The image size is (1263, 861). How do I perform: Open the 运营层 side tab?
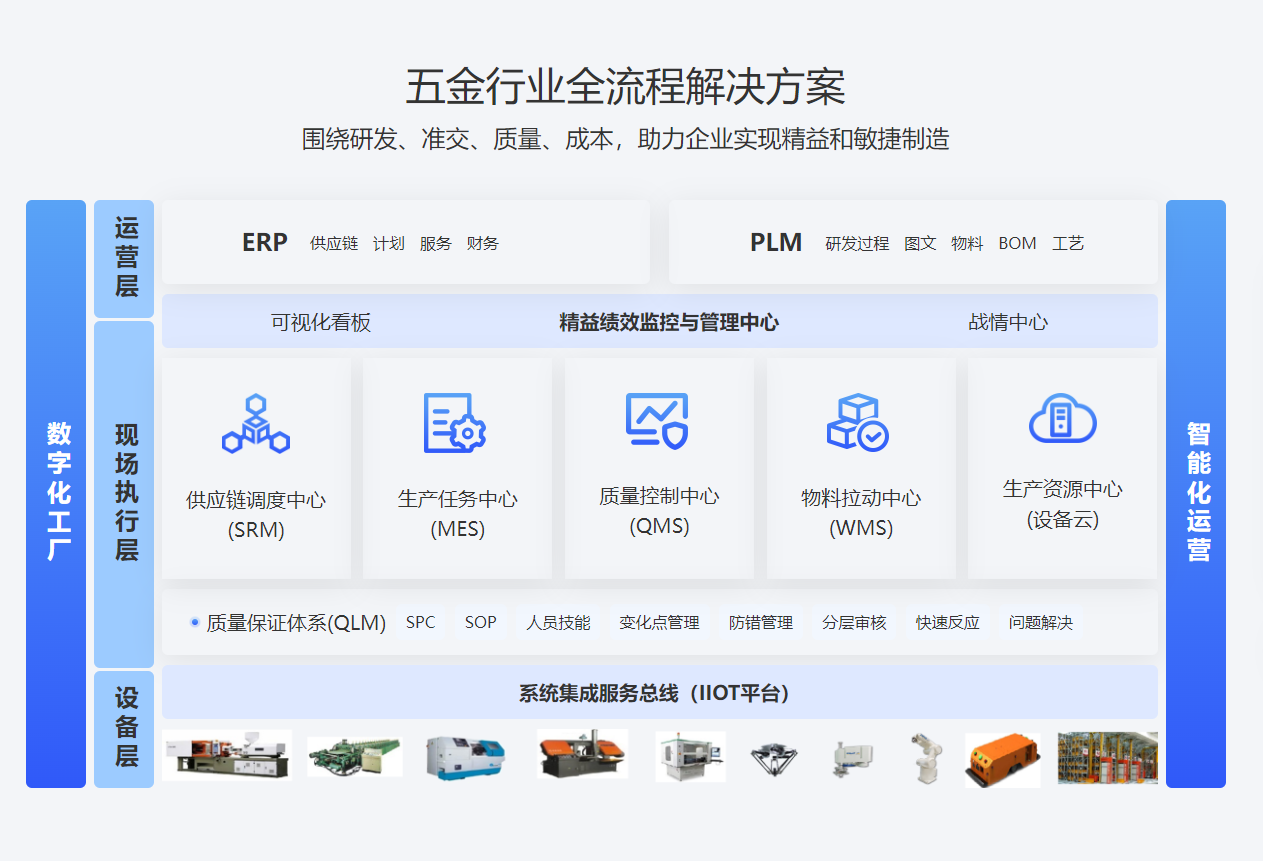pos(125,258)
